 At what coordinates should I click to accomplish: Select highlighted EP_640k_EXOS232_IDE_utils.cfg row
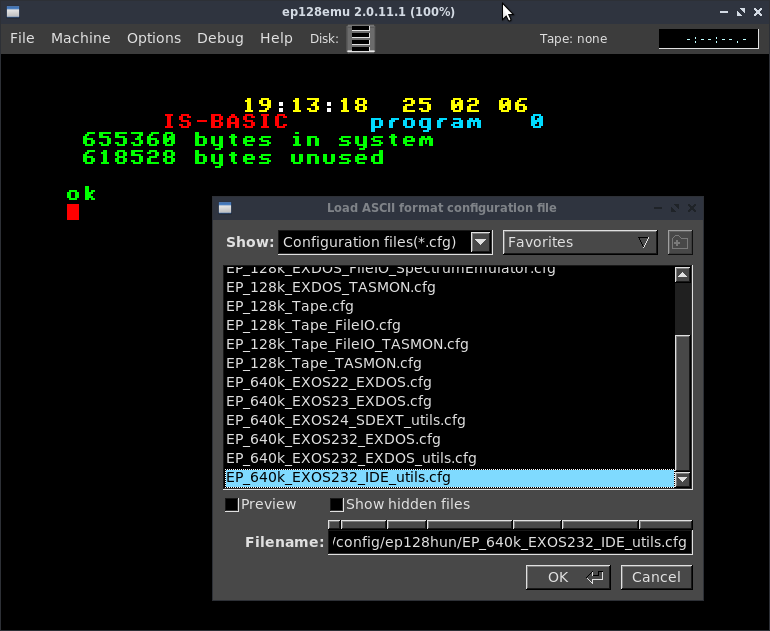(x=449, y=478)
